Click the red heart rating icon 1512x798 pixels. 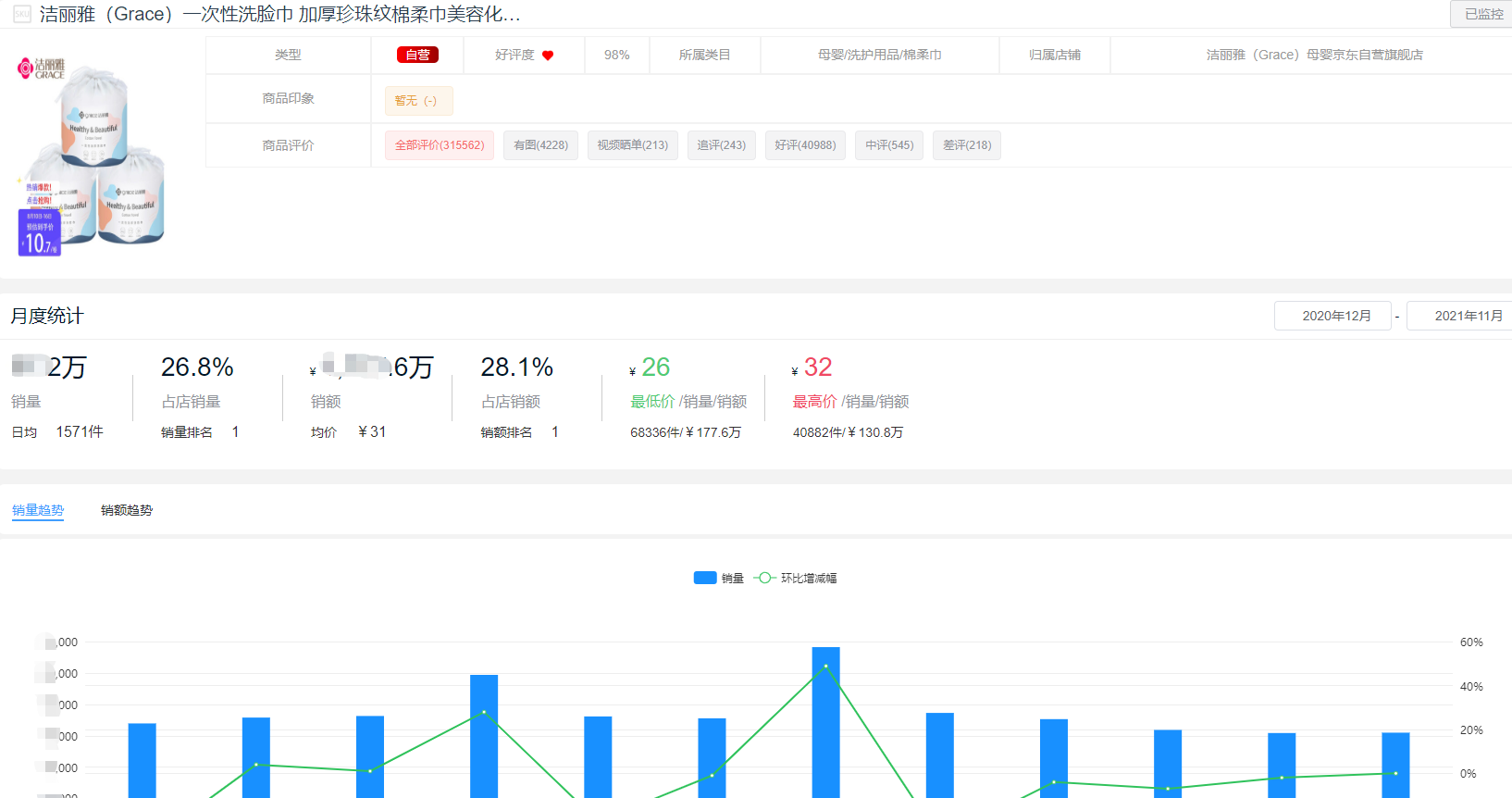click(x=548, y=56)
